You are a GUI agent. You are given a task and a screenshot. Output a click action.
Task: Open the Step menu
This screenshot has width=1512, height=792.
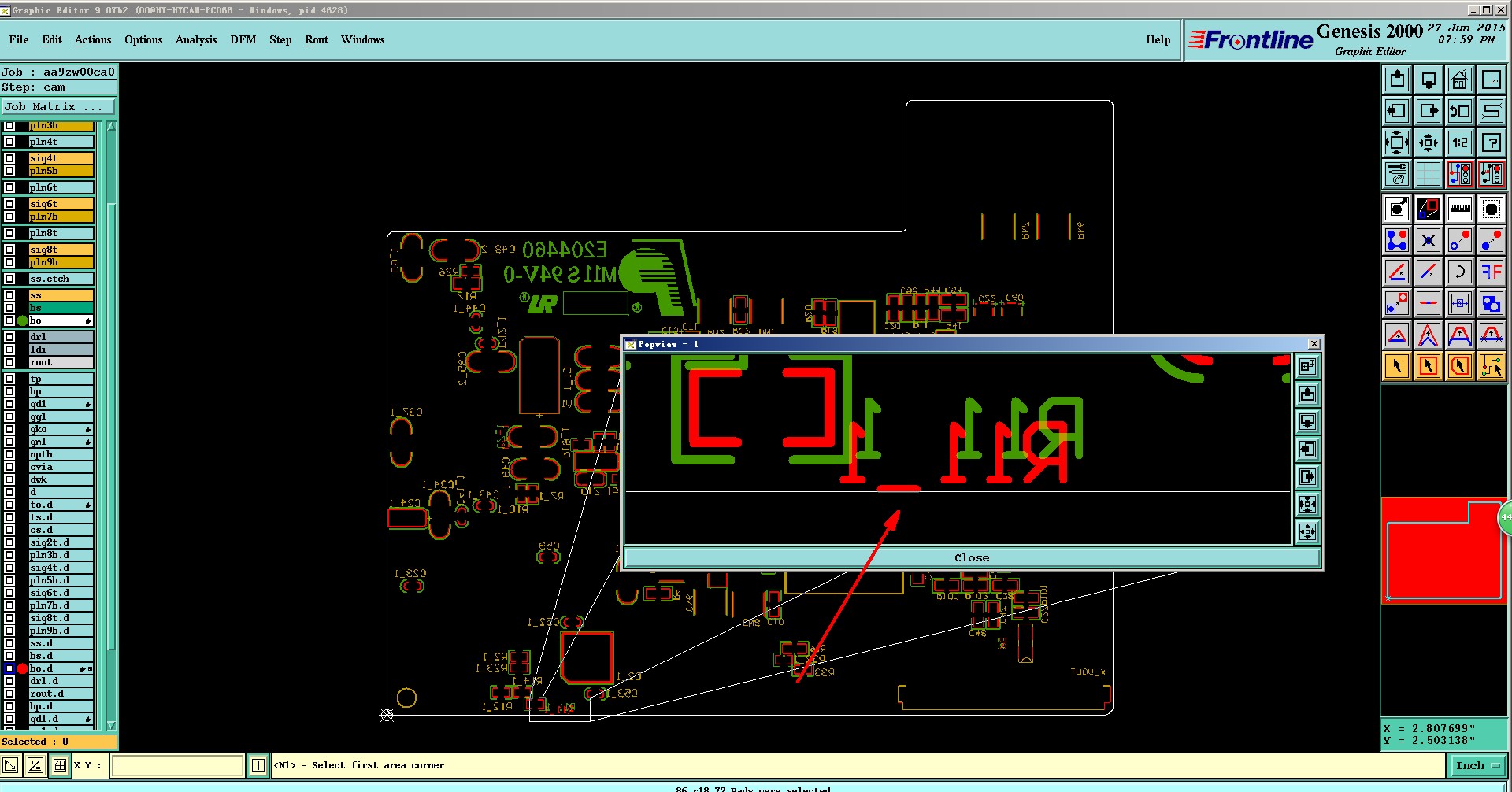280,39
